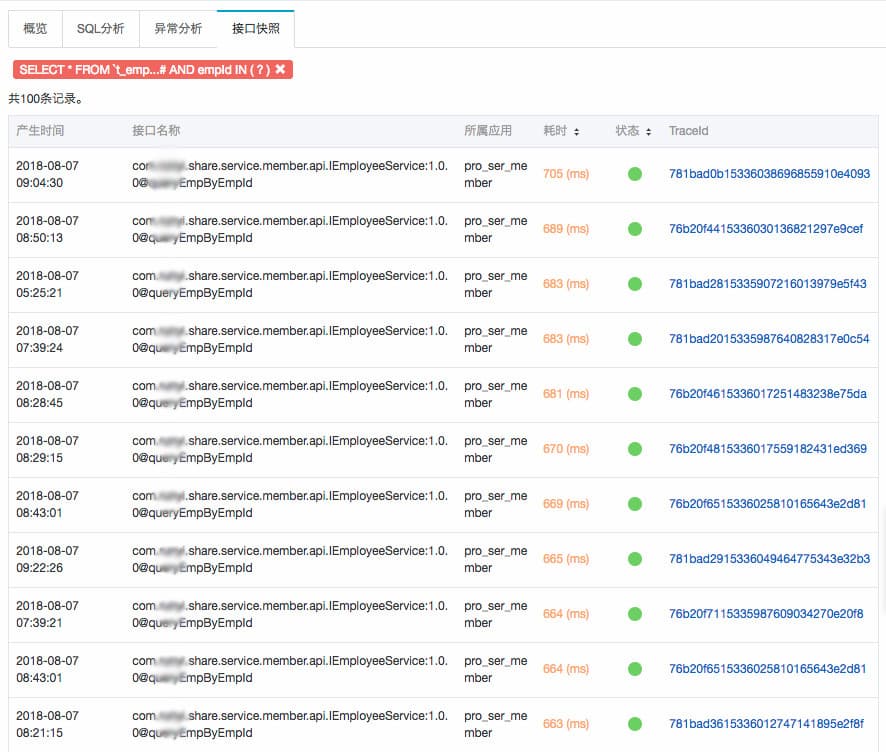Switch to the 概览 tab
This screenshot has width=886, height=752.
pyautogui.click(x=35, y=29)
